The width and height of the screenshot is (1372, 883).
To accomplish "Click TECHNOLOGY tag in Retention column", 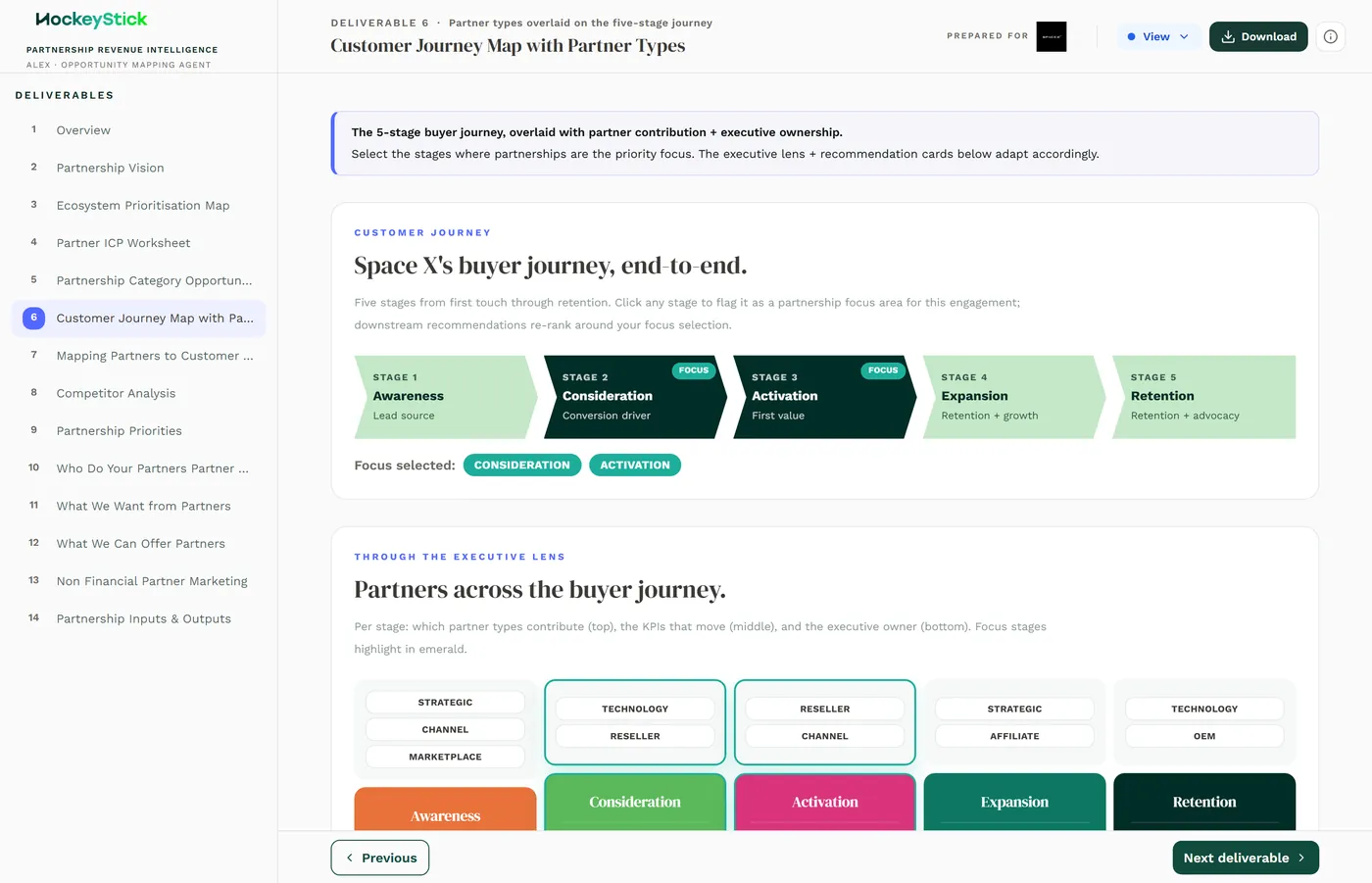I will pos(1204,709).
